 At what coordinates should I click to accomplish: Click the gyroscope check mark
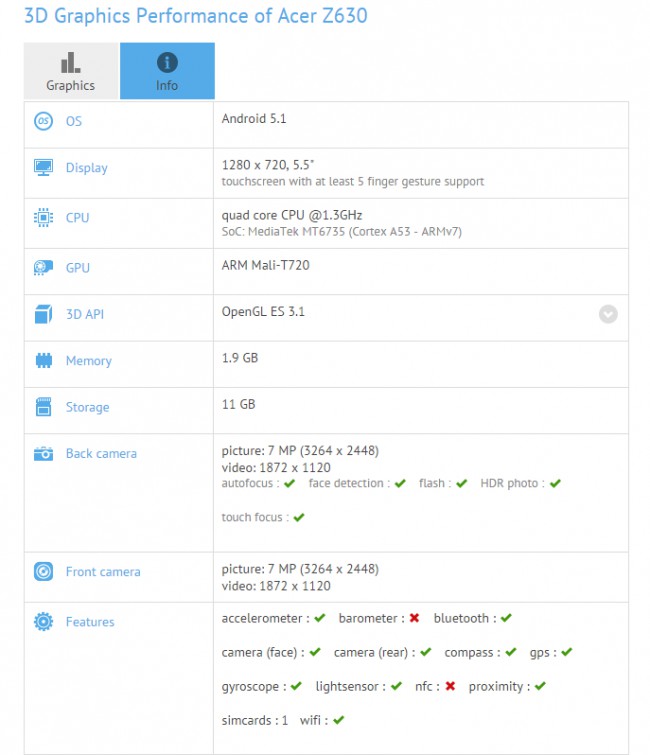296,686
